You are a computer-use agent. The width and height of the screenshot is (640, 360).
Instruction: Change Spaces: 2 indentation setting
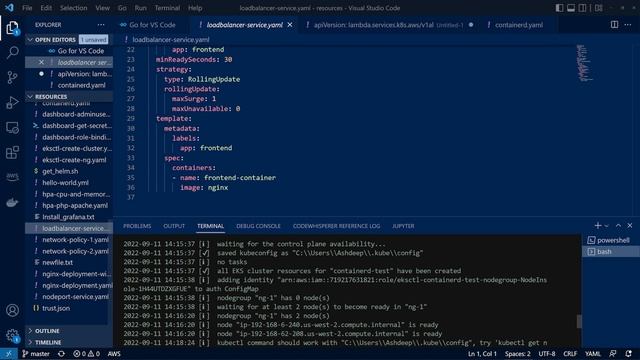[x=518, y=354]
